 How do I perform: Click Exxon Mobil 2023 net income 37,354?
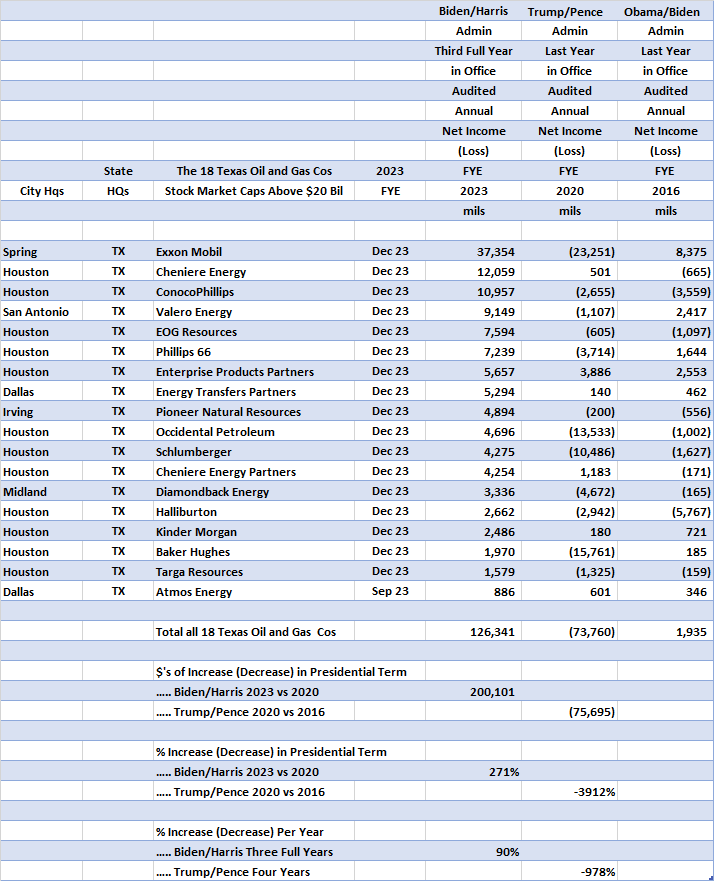[x=473, y=251]
